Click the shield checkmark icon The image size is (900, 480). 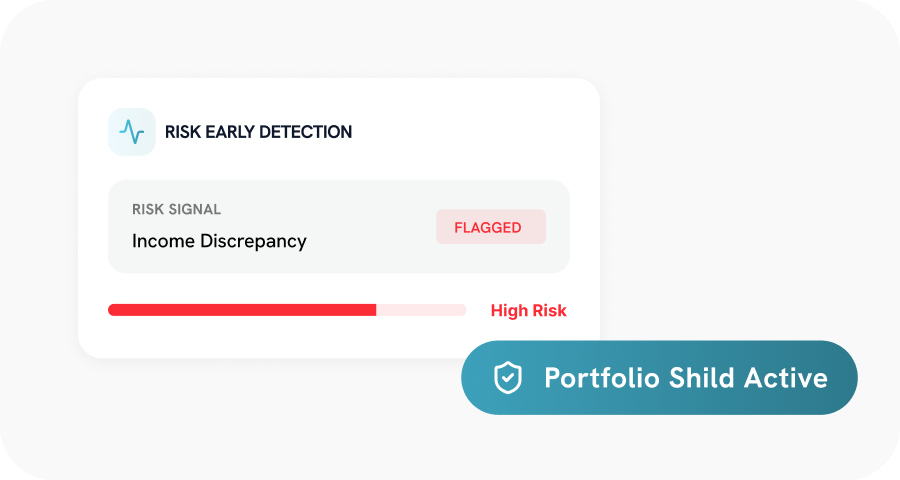508,378
